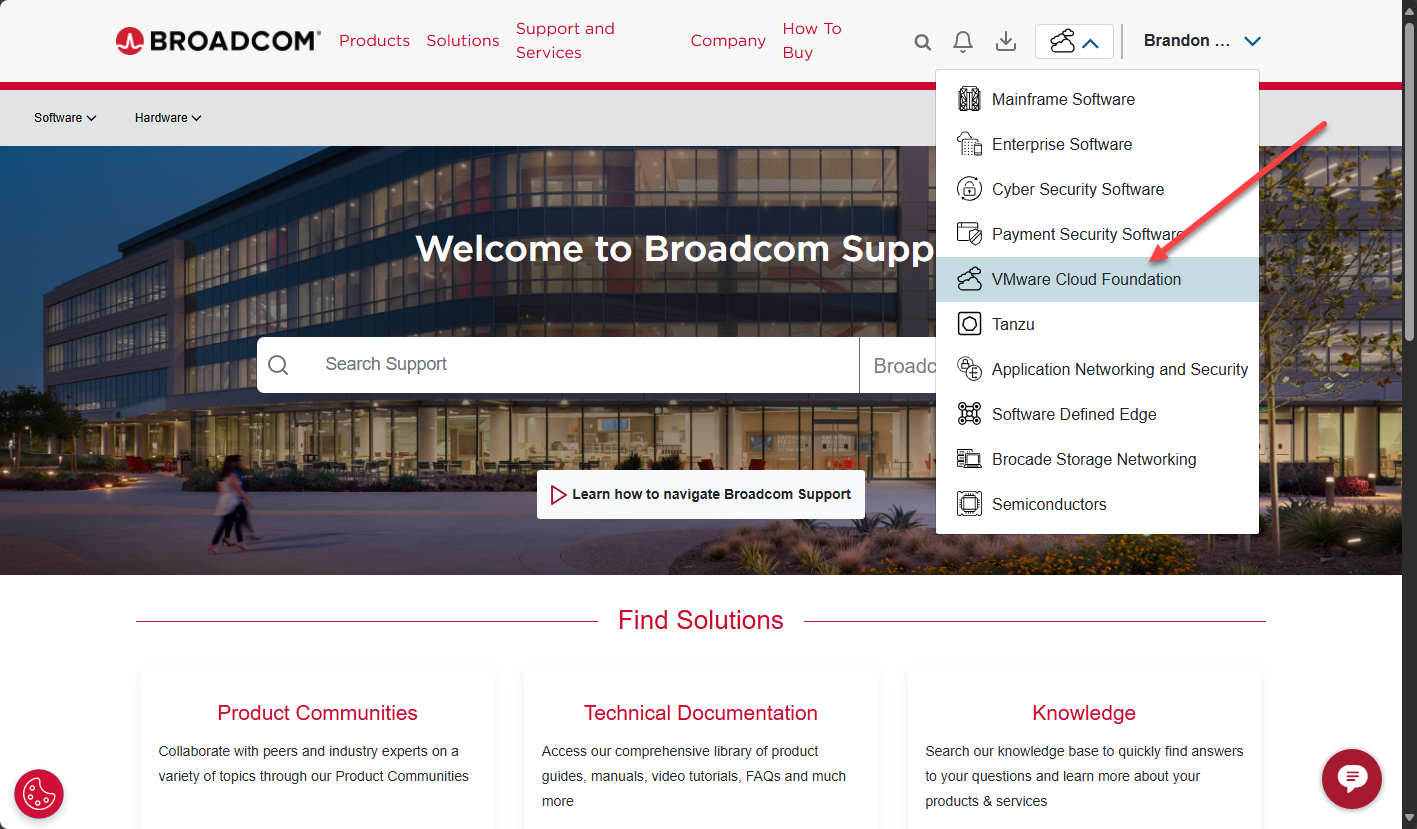This screenshot has width=1417, height=829.
Task: Click the Tanzu icon
Action: (969, 324)
